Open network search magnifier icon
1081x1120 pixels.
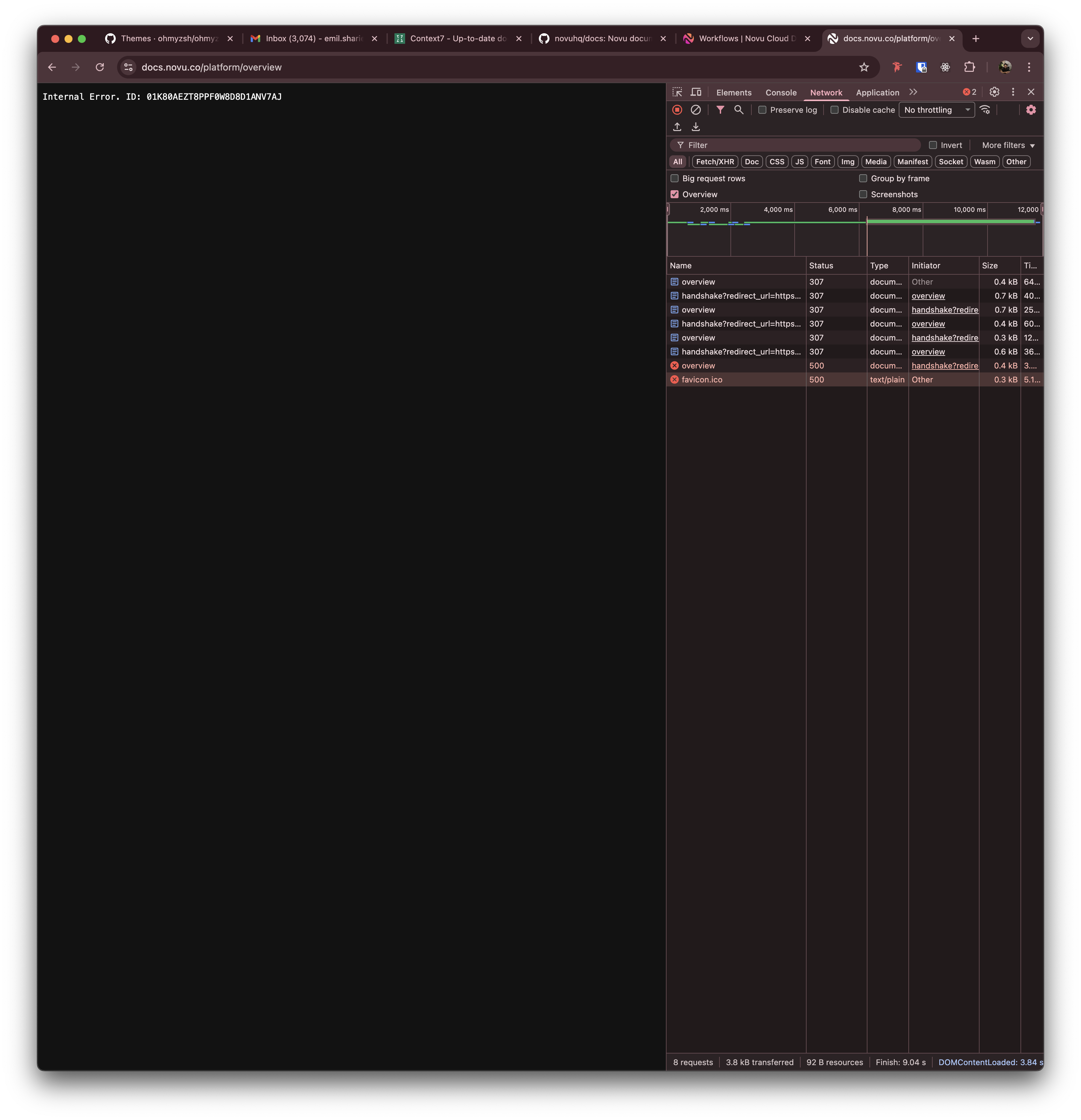739,110
